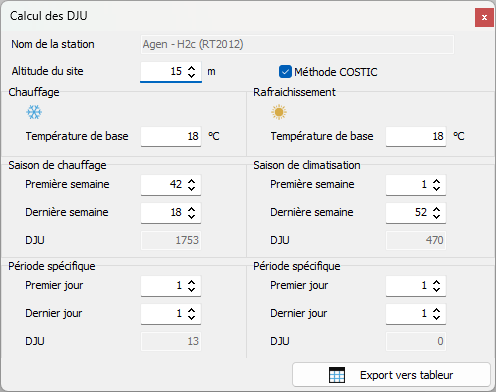Decrease cooling Dernière semaine value
This screenshot has width=496, height=392.
[436, 216]
